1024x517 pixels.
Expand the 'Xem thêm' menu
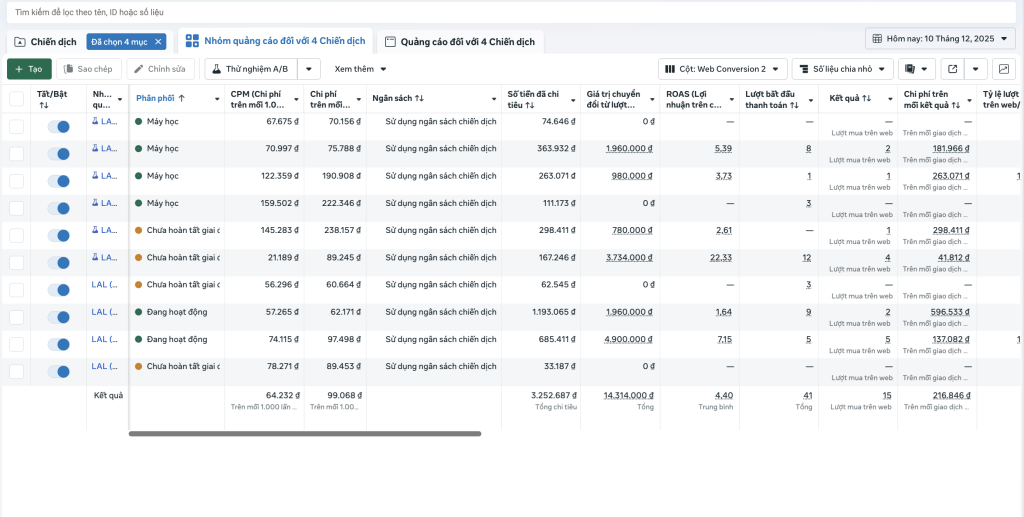point(360,69)
